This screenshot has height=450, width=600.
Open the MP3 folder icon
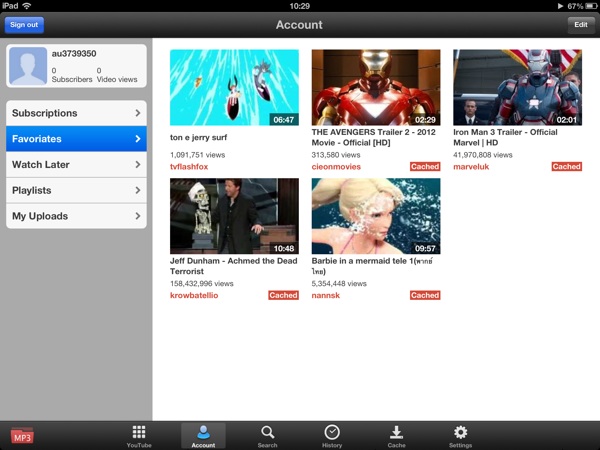pos(22,436)
